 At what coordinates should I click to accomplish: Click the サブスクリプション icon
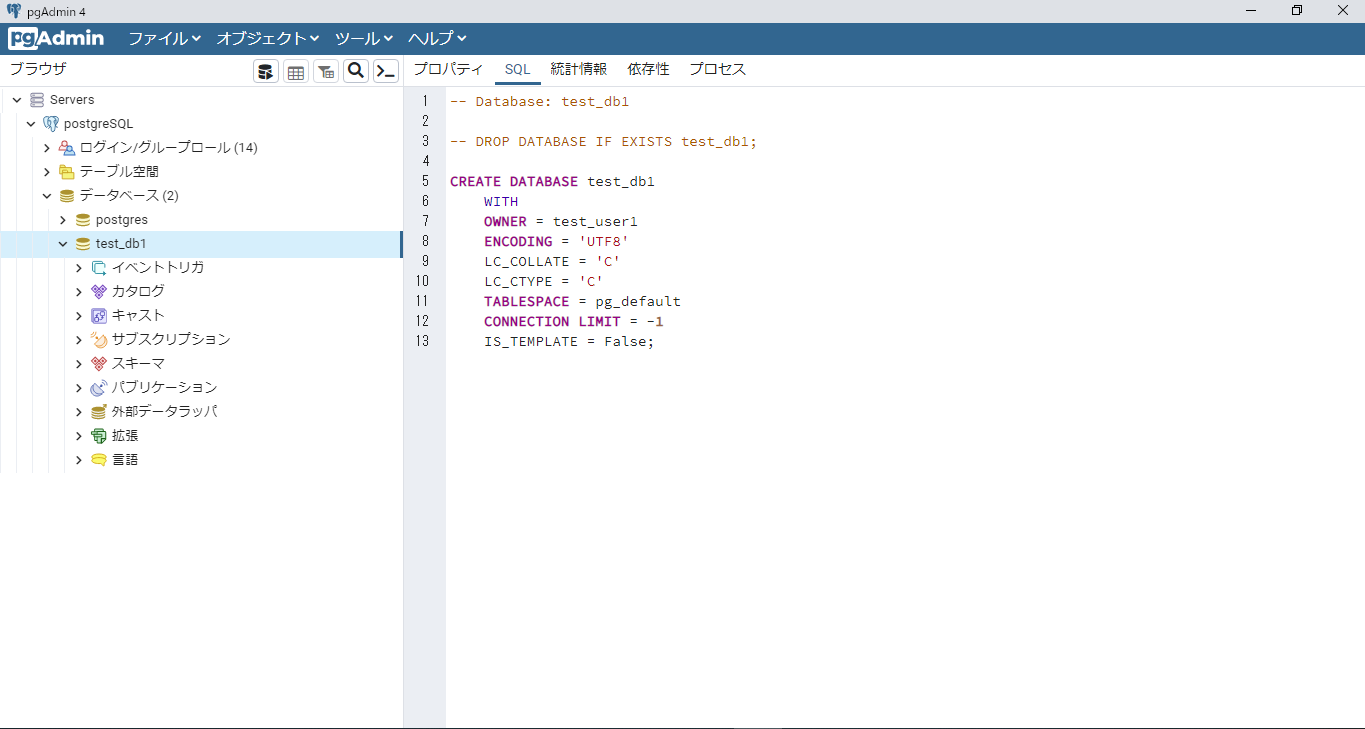point(99,340)
